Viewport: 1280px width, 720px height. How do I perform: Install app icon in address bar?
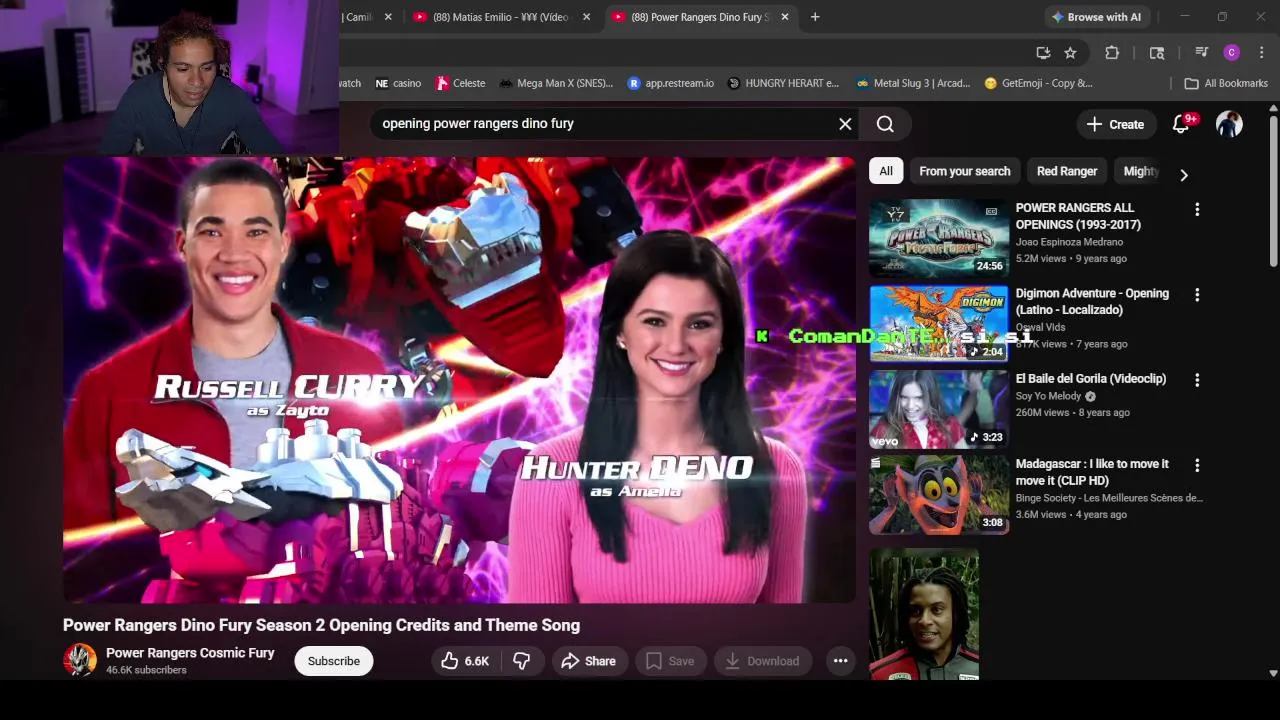pyautogui.click(x=1043, y=53)
